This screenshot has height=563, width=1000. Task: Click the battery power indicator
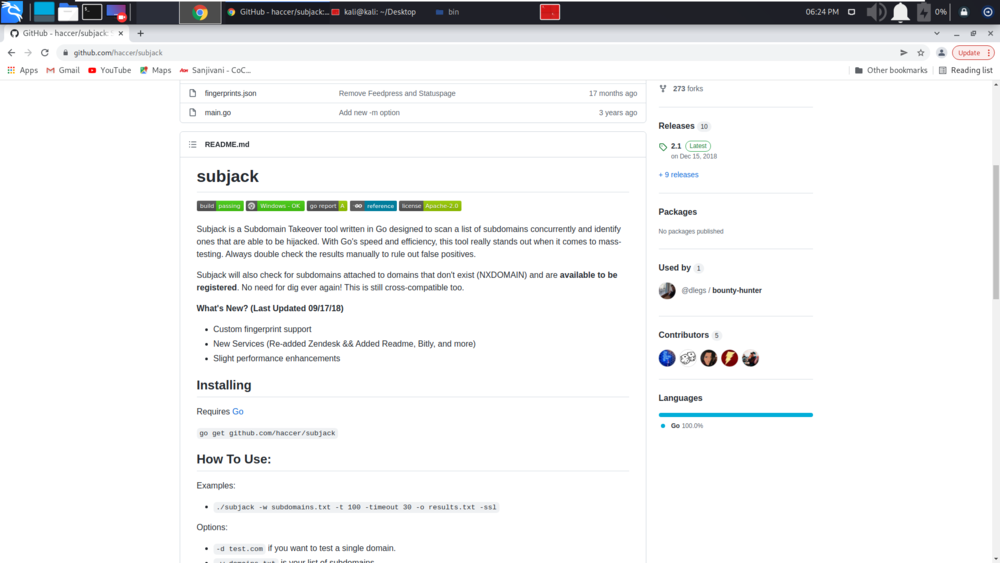pos(923,11)
